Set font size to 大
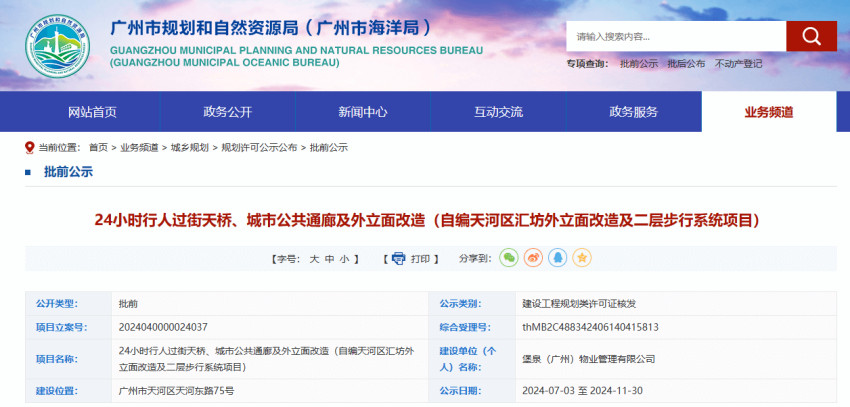 click(x=314, y=259)
